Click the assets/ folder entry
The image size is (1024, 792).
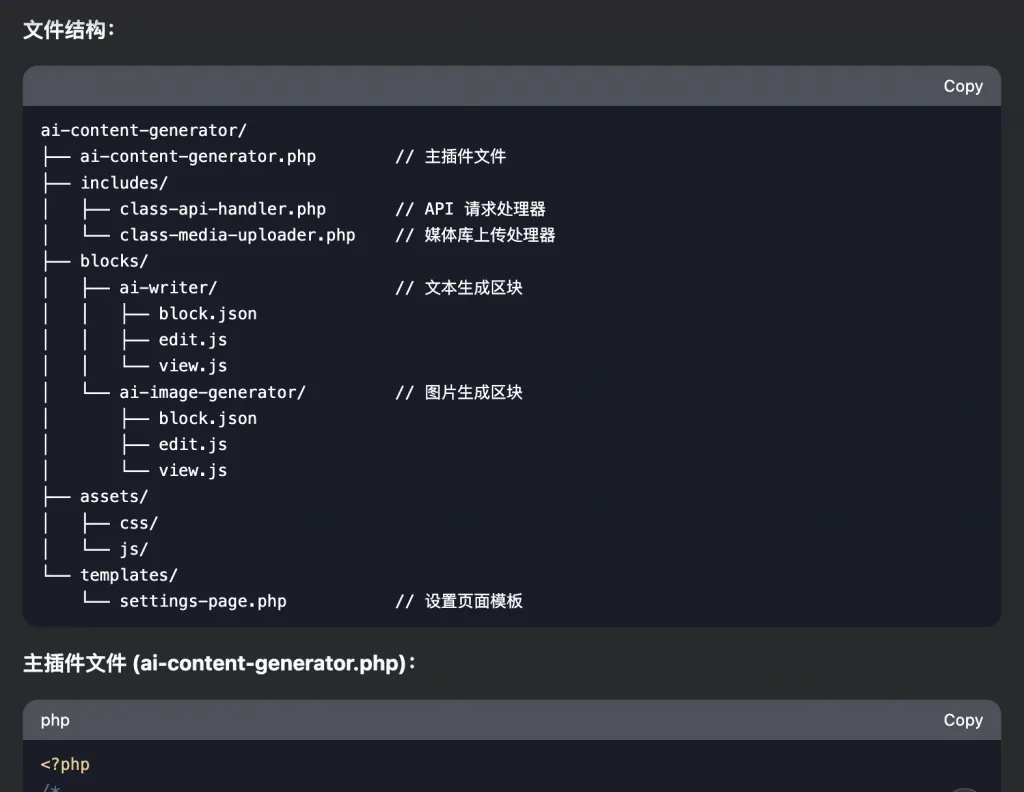114,496
